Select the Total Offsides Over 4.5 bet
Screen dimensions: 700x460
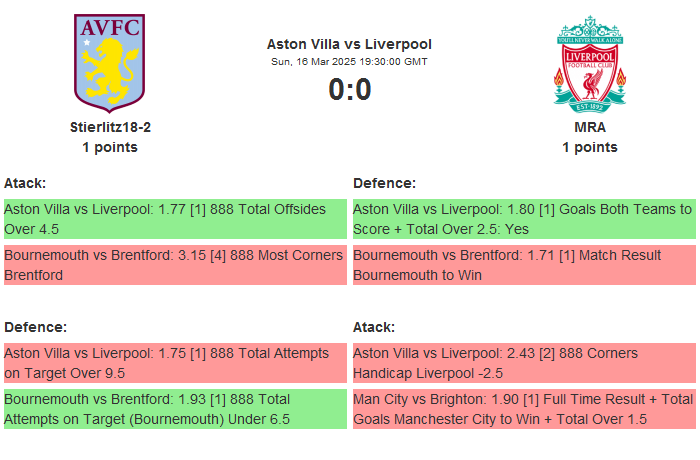click(x=175, y=219)
